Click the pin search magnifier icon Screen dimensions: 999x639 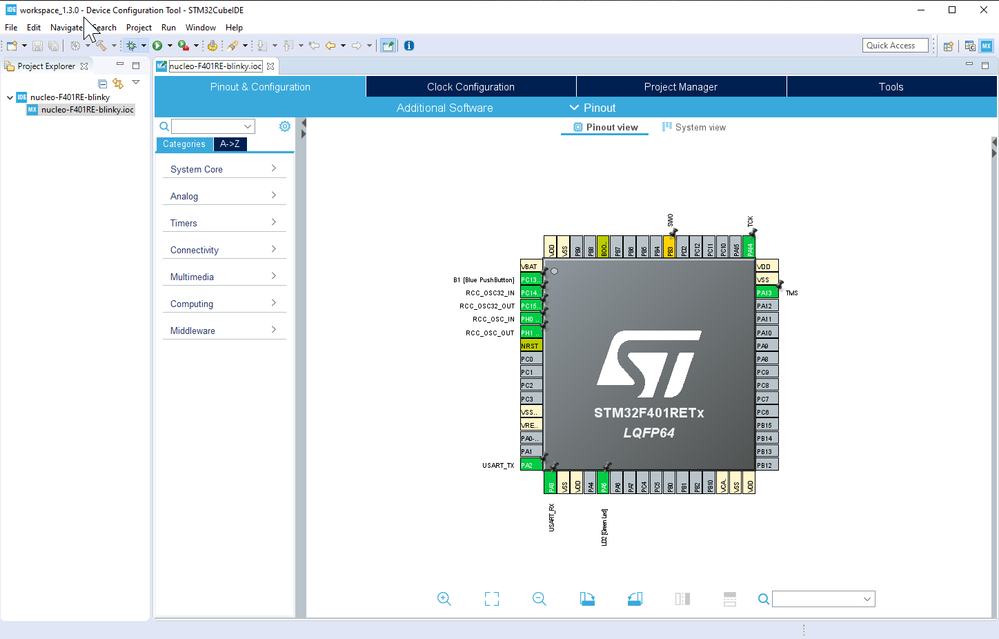coord(763,599)
